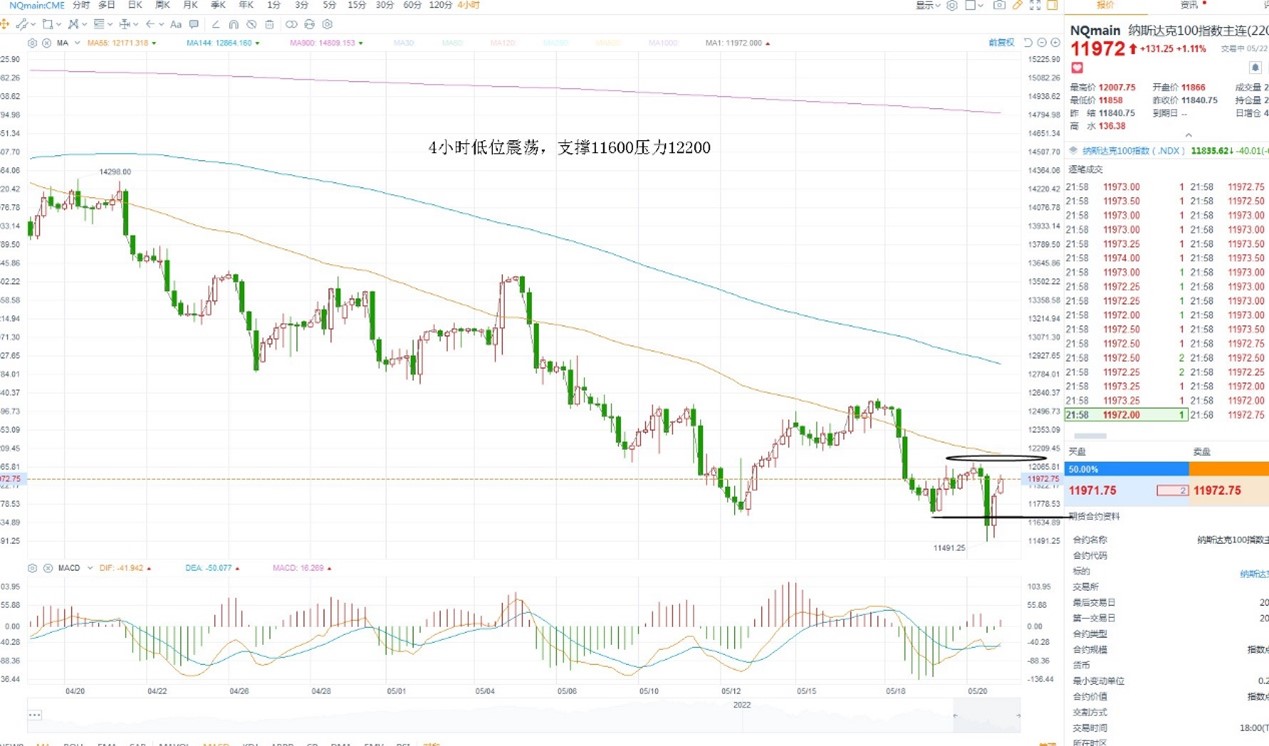Collapse the quote details chevron arrow
Viewport: 1269px width, 746px height.
pos(1188,135)
